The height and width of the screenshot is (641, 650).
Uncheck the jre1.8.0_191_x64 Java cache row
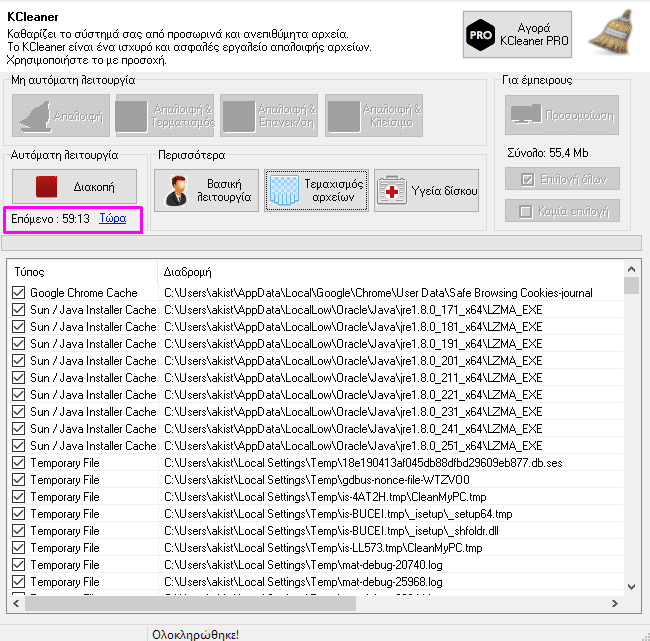18,344
